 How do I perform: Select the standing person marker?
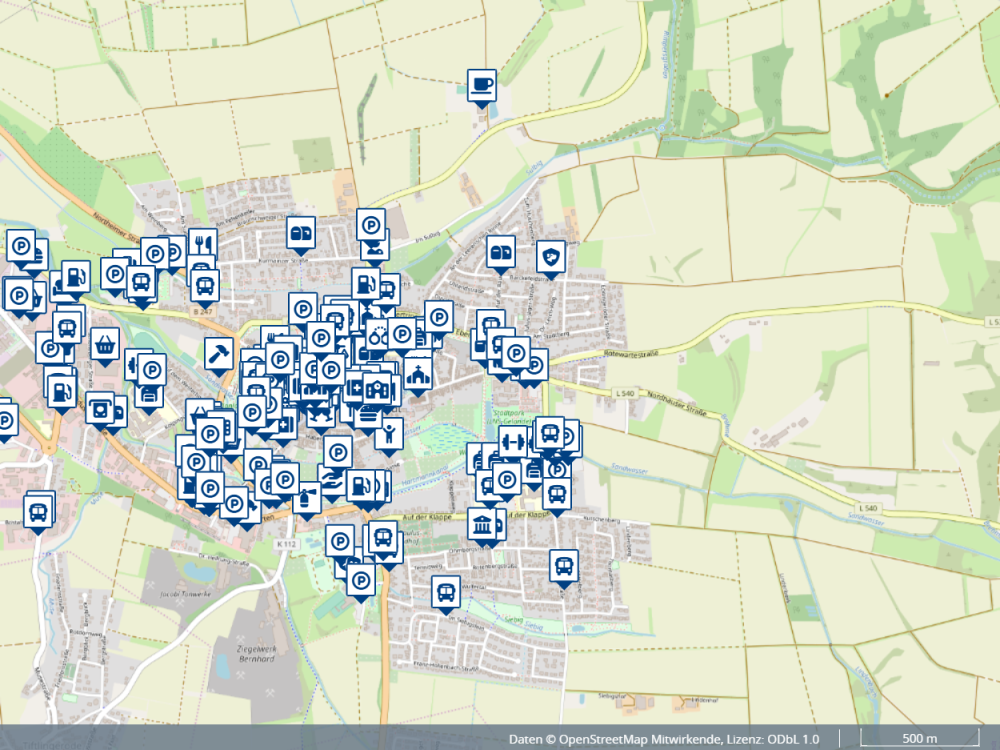pos(389,432)
